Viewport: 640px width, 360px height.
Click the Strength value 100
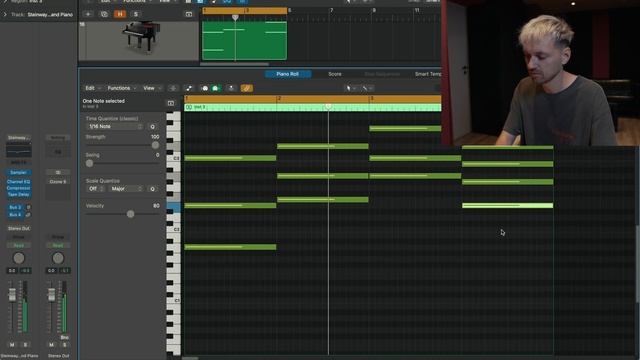pyautogui.click(x=155, y=137)
